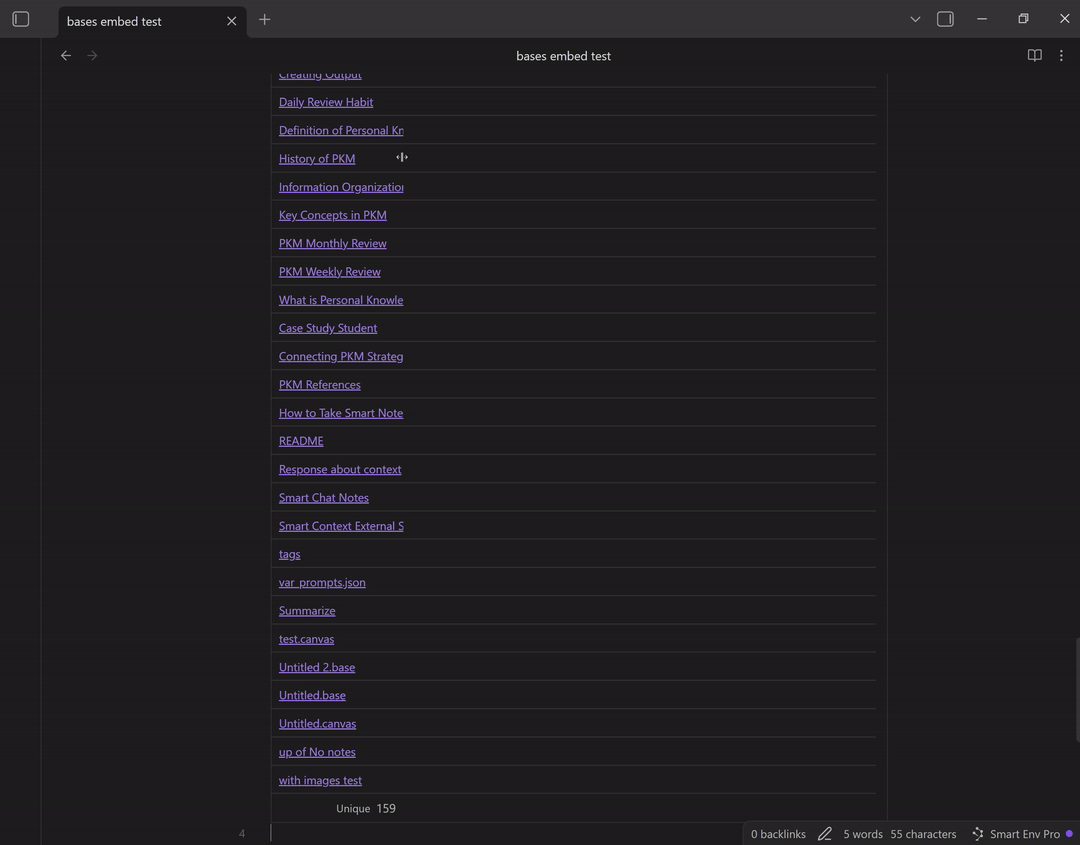
Task: Click the word count in status bar
Action: click(x=863, y=834)
